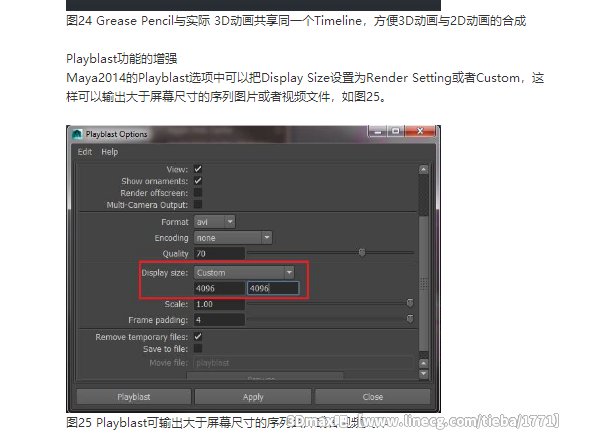Click the Frame padding slider handle
Image resolution: width=599 pixels, height=440 pixels.
pyautogui.click(x=410, y=319)
